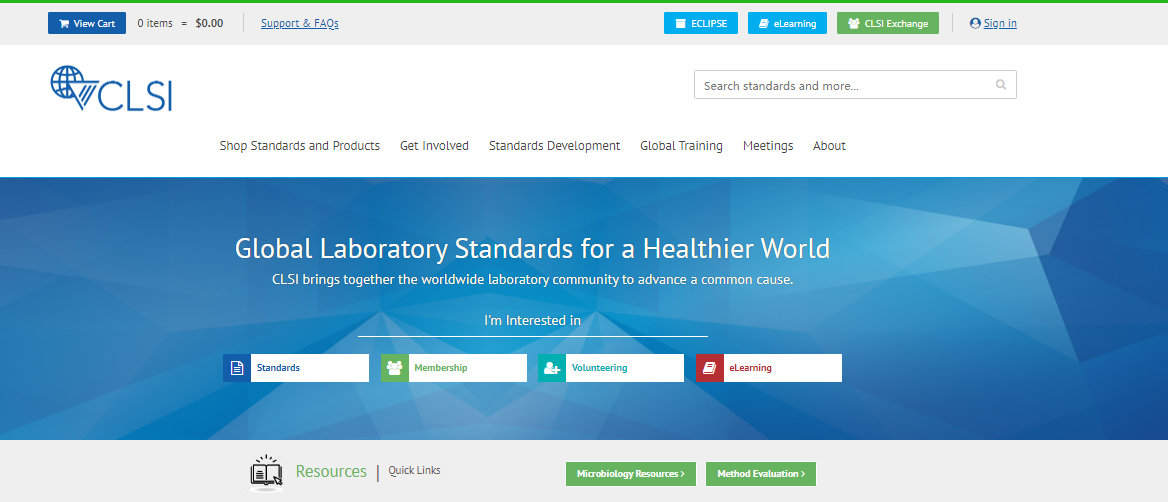
Task: Click the Resources book icon
Action: point(266,473)
